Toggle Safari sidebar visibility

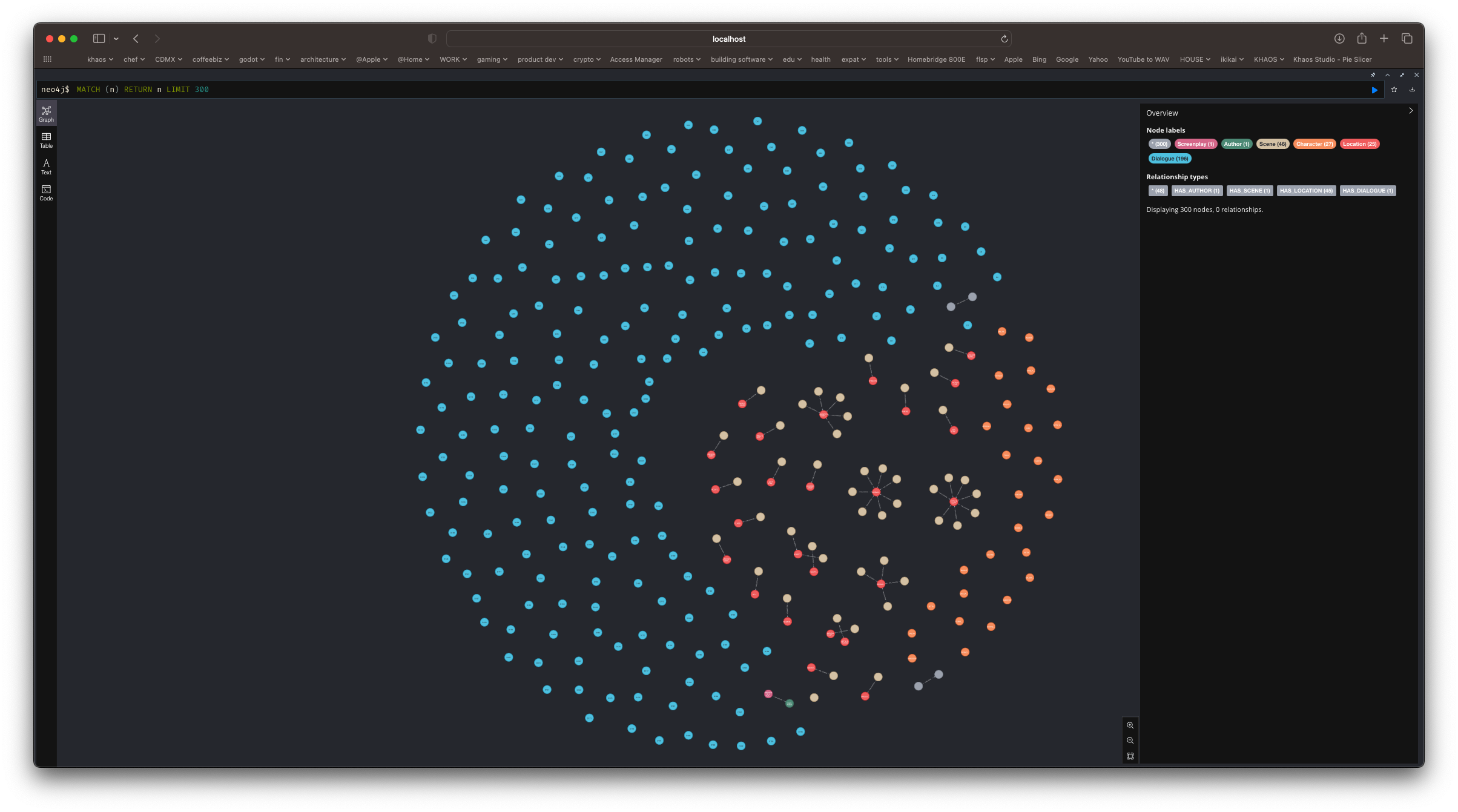coord(99,39)
